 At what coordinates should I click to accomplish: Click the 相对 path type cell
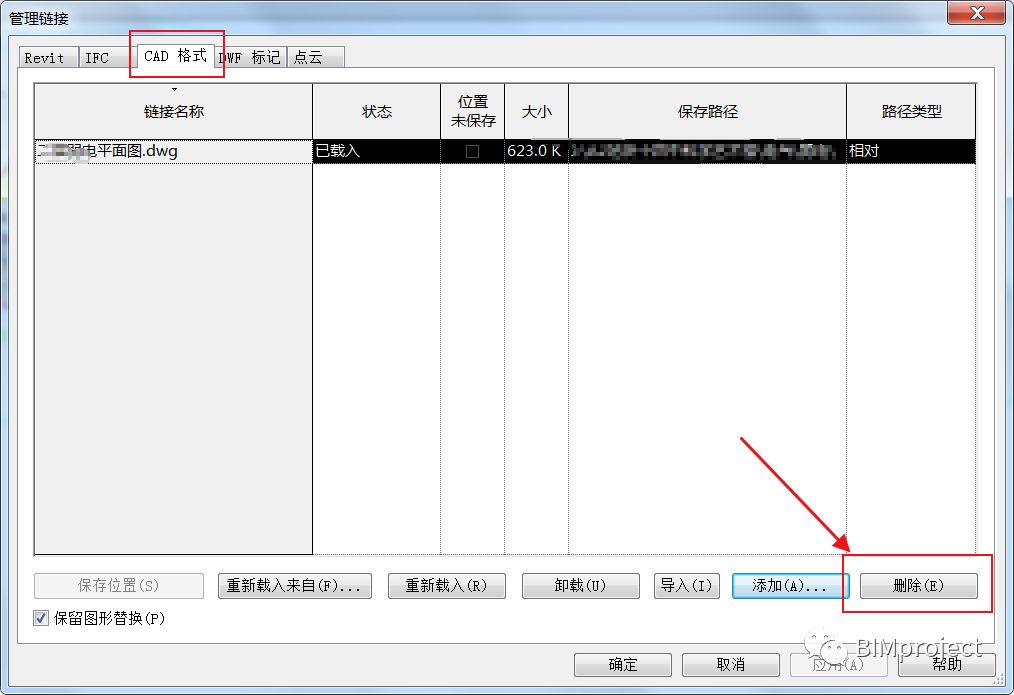pyautogui.click(x=911, y=151)
